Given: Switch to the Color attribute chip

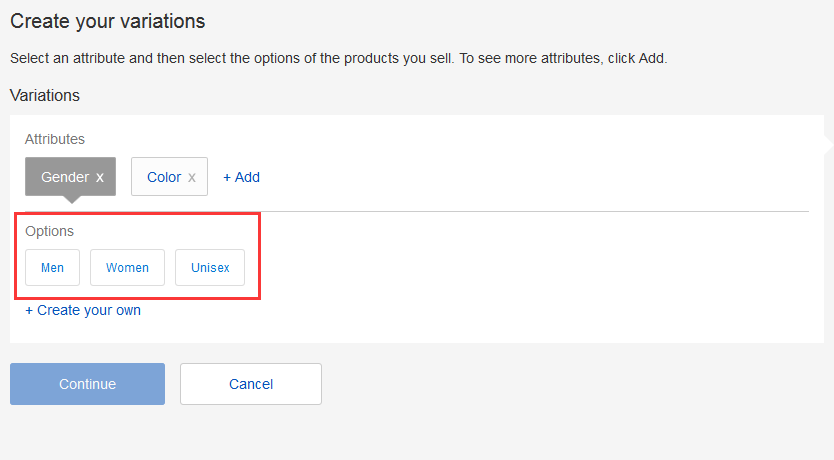Looking at the screenshot, I should (x=163, y=177).
